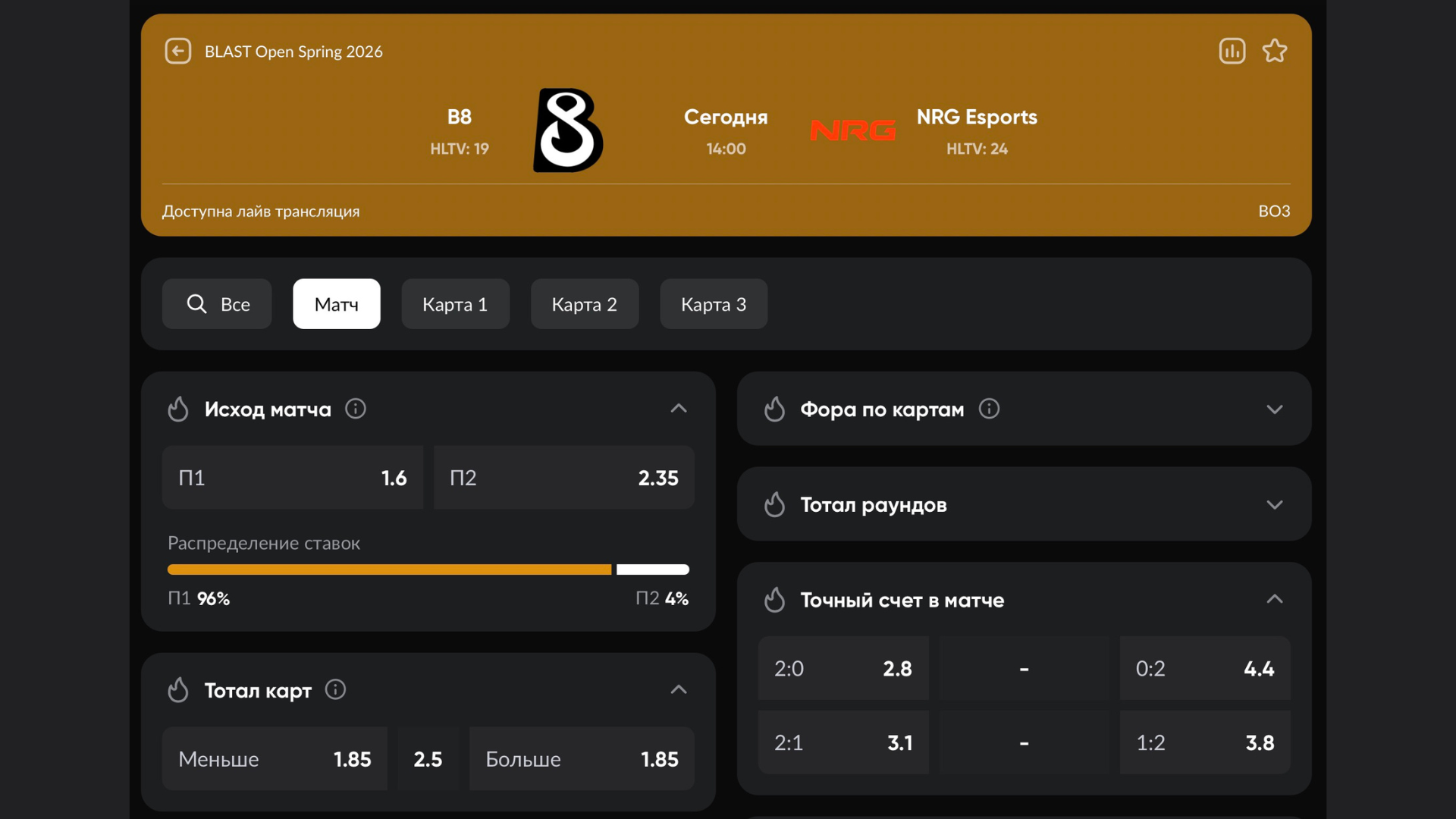Open the match statistics chart icon
Image resolution: width=1456 pixels, height=819 pixels.
pos(1232,52)
